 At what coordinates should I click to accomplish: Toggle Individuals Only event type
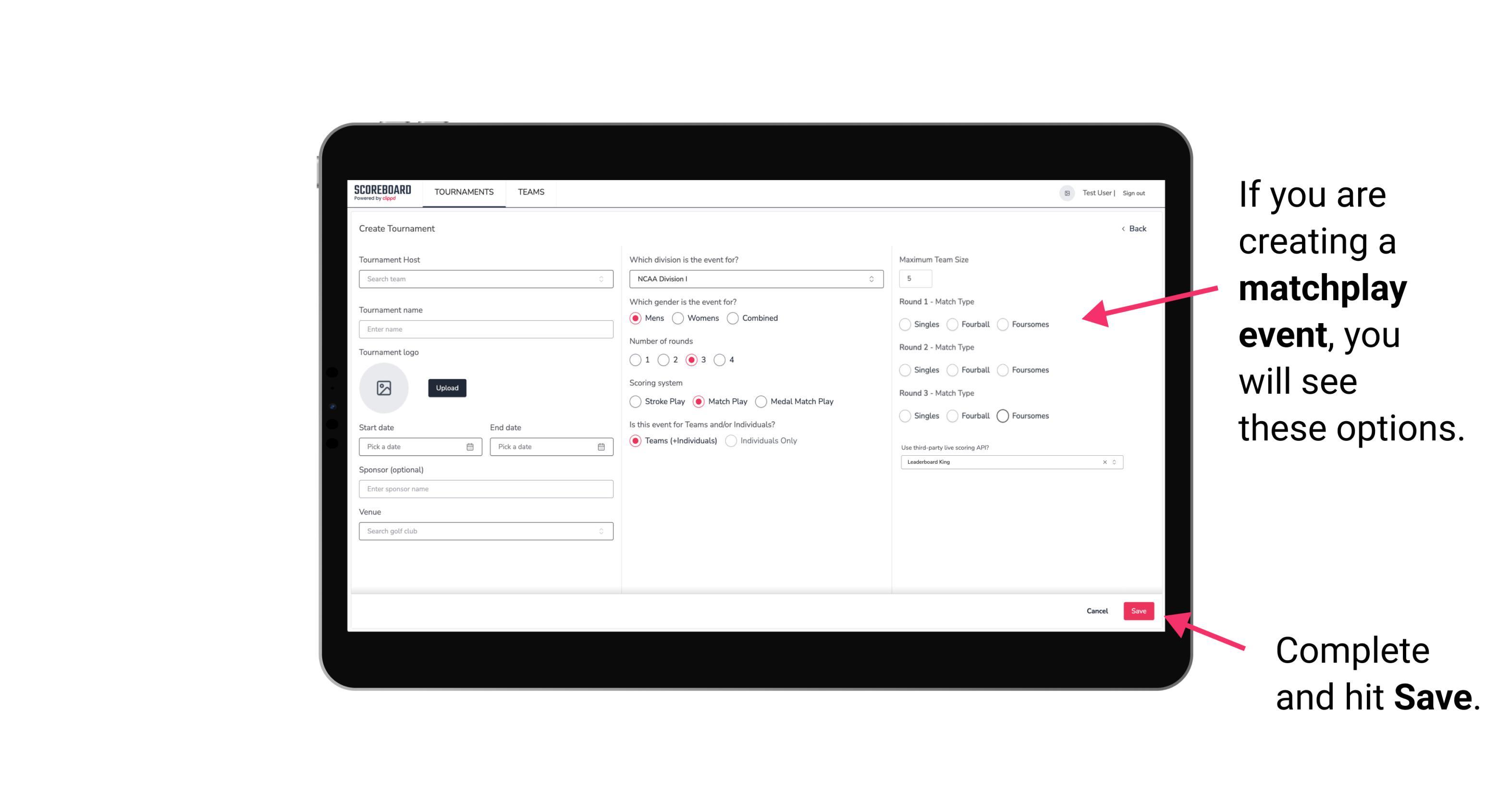(x=731, y=441)
